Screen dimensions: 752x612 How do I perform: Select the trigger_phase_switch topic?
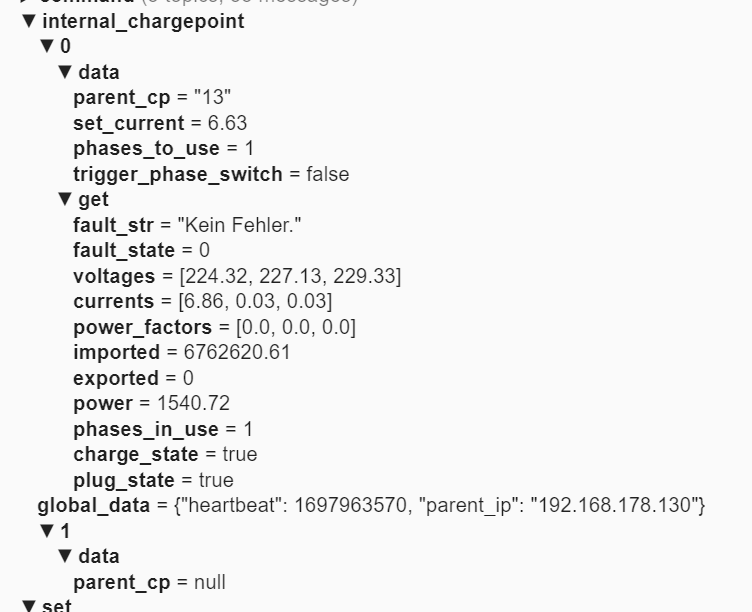(211, 174)
